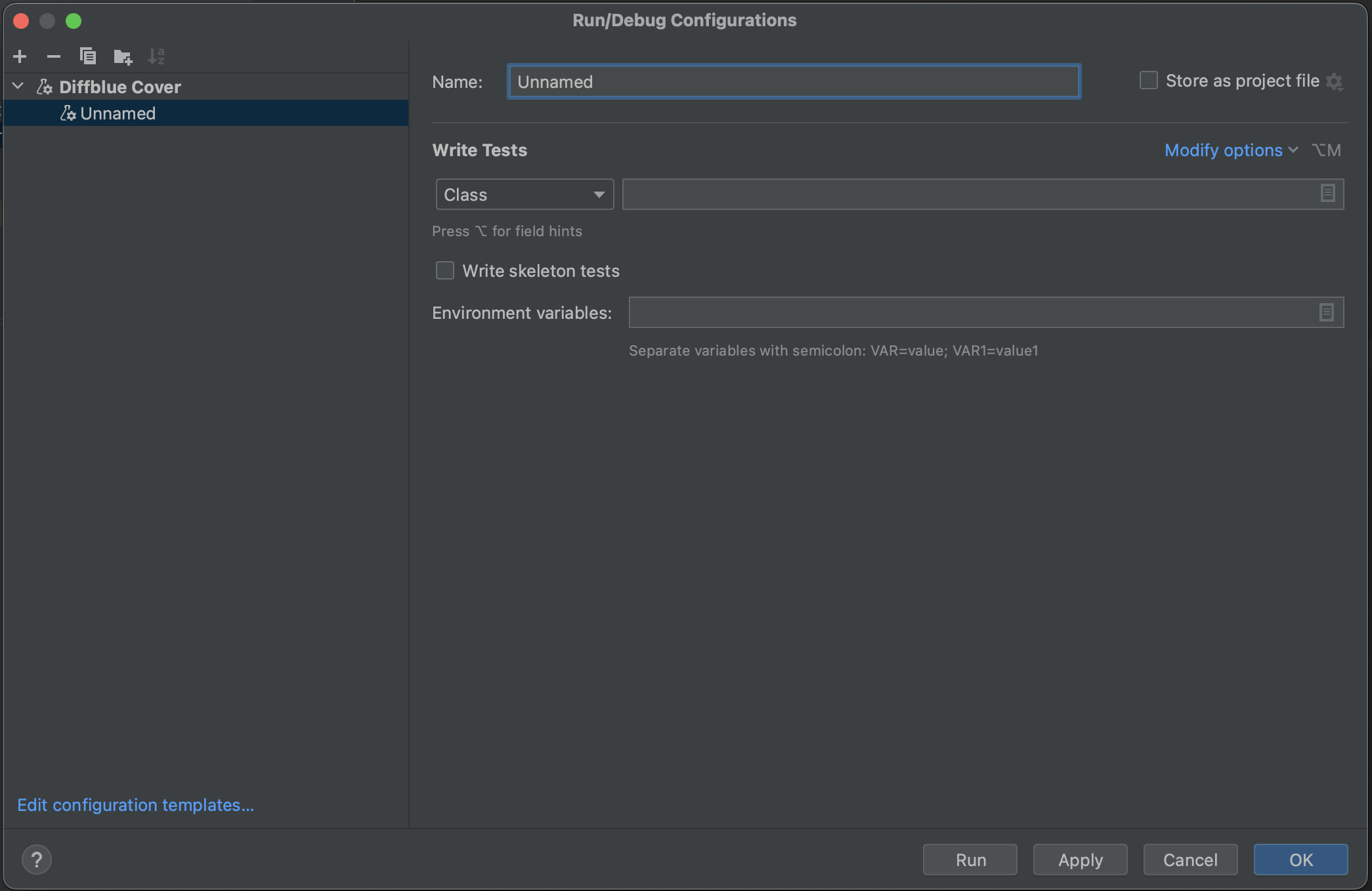Click the Remove Configuration minus icon

pos(54,56)
